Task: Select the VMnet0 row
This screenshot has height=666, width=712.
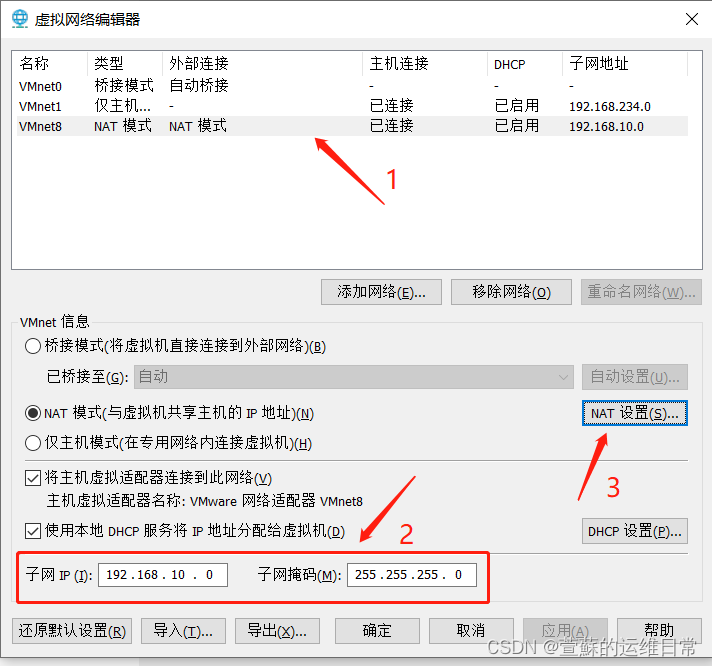Action: point(352,86)
